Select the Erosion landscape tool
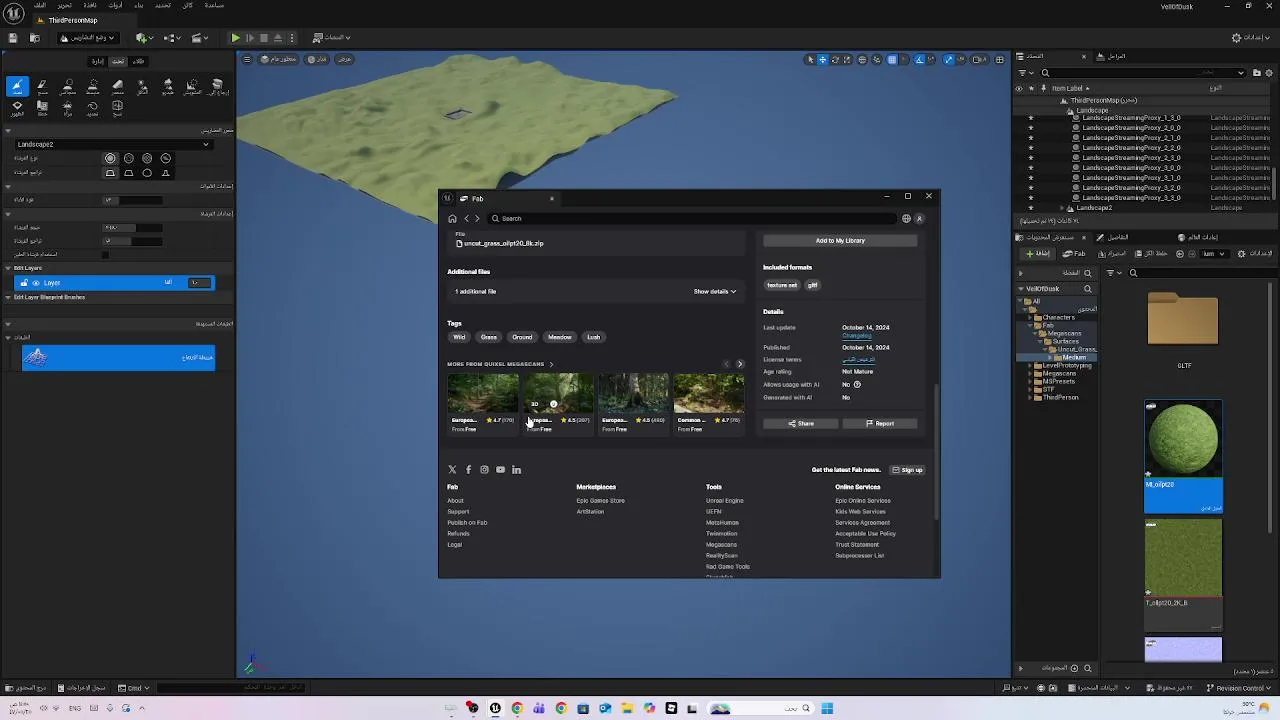 tap(142, 87)
